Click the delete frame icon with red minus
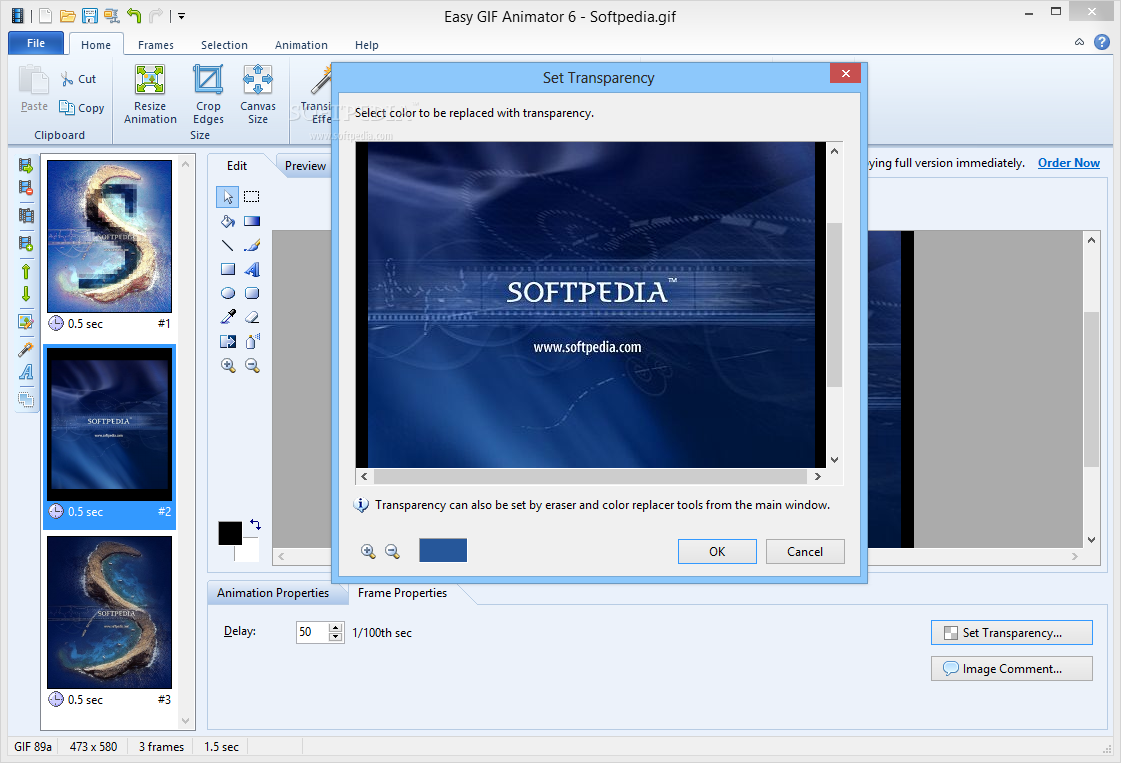This screenshot has height=763, width=1121. click(26, 188)
